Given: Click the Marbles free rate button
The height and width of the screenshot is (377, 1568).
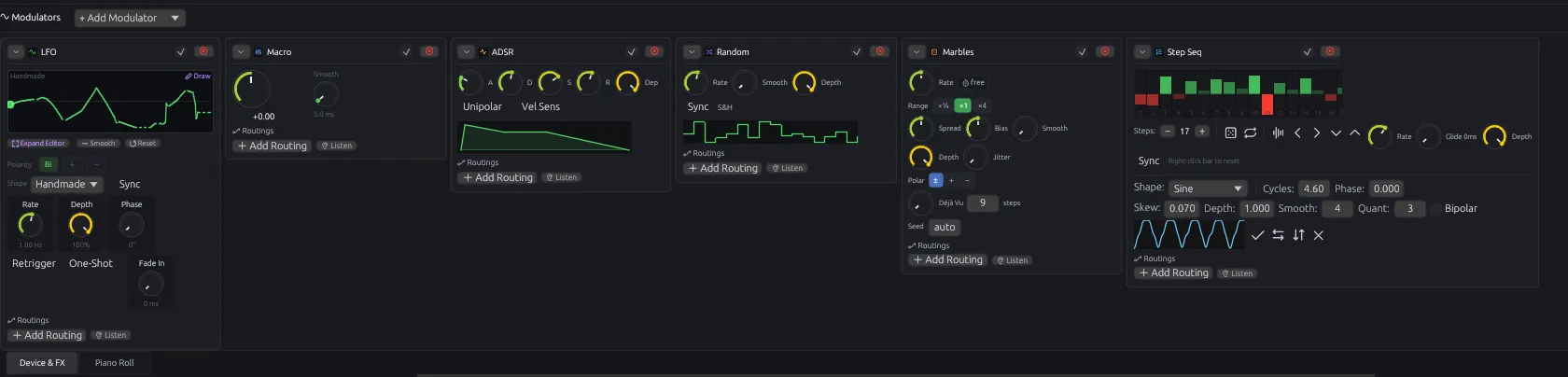Looking at the screenshot, I should tap(973, 82).
